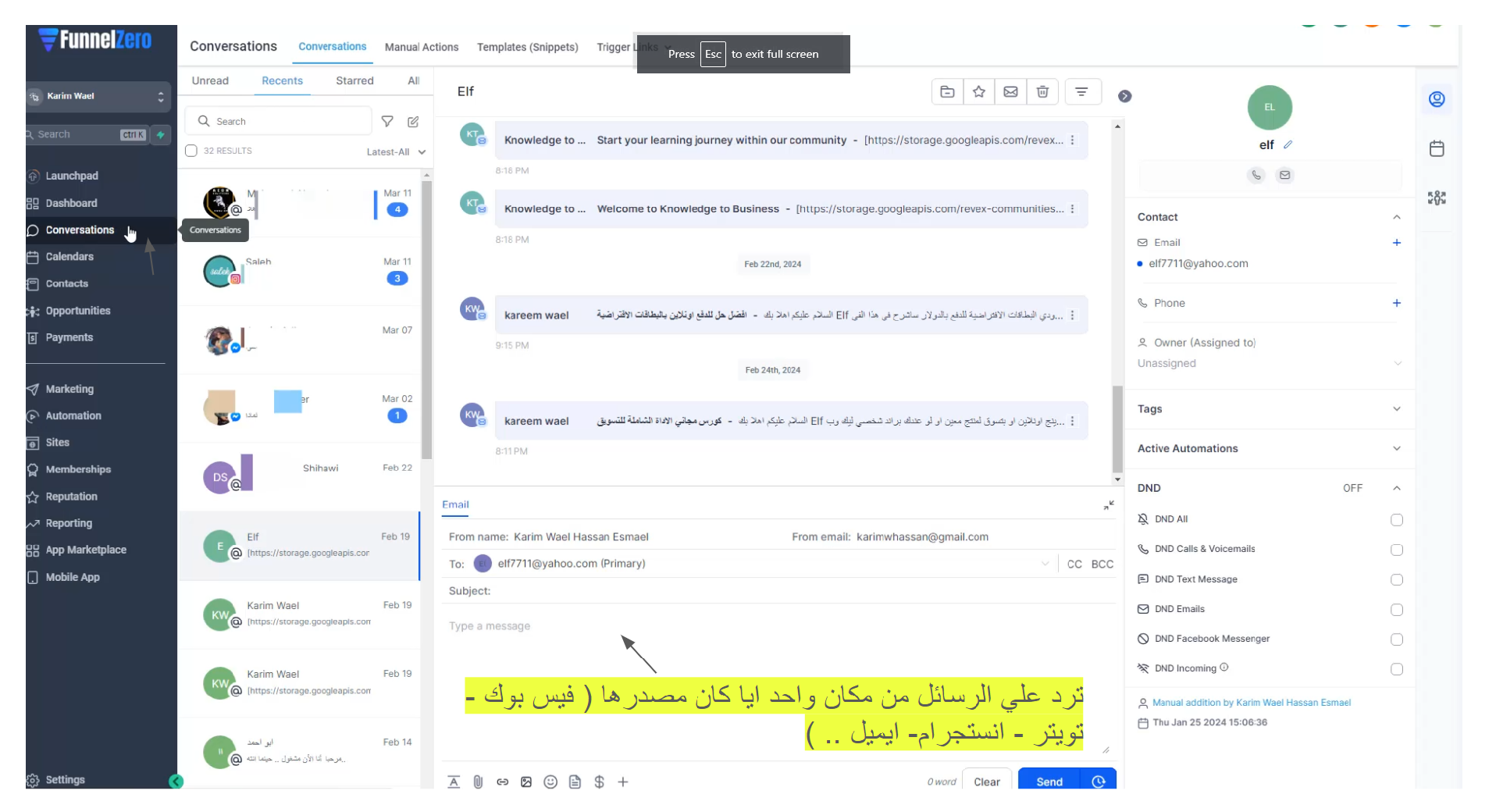Request payment with dollar icon
The height and width of the screenshot is (812, 1496).
[x=599, y=782]
